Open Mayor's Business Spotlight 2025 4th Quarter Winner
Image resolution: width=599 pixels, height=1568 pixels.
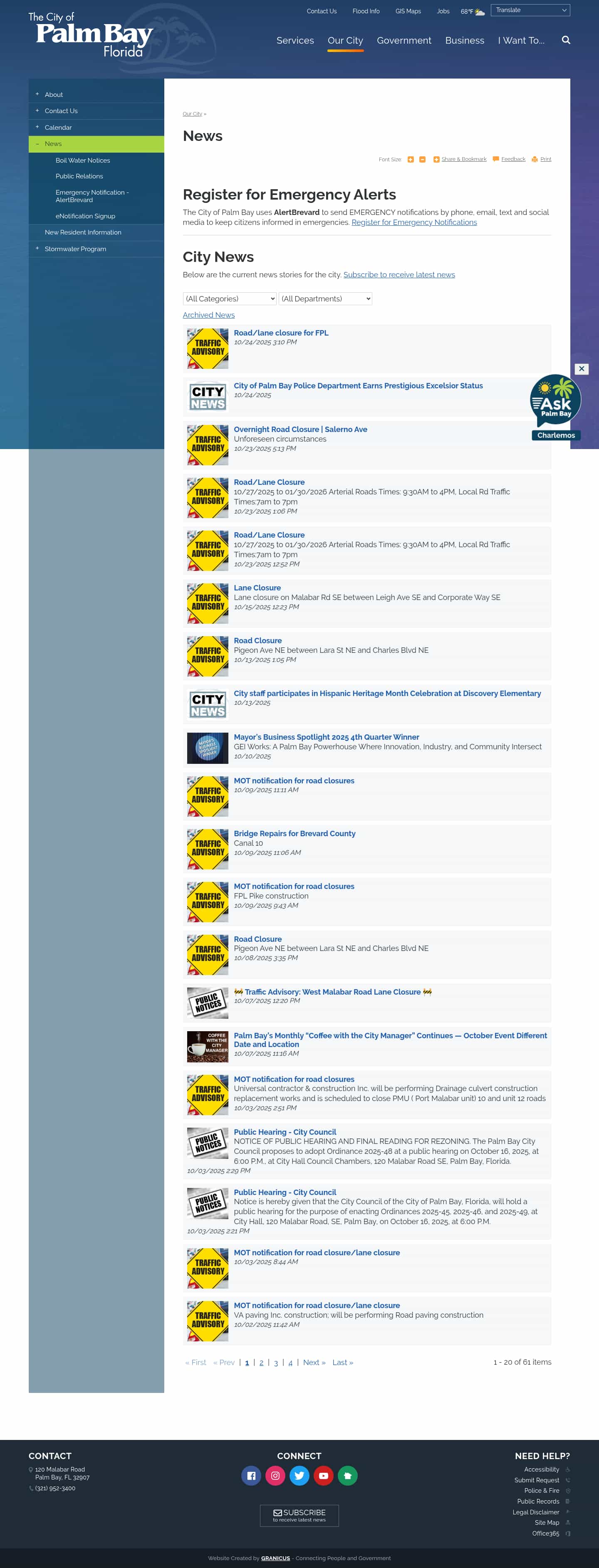pos(326,737)
